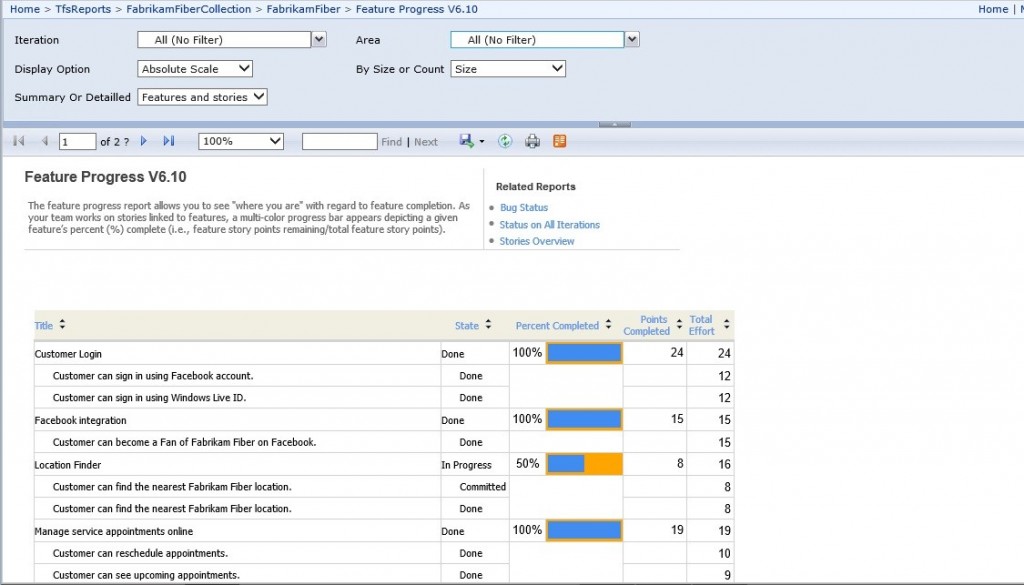The image size is (1024, 585).
Task: Click the State column header
Action: coord(467,326)
